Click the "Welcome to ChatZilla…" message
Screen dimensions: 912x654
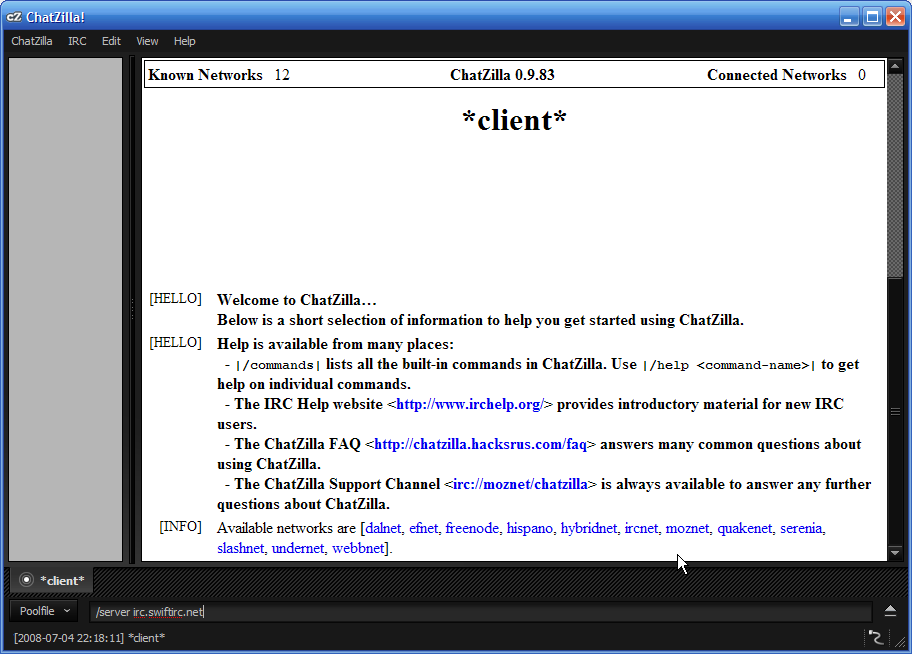tap(297, 300)
